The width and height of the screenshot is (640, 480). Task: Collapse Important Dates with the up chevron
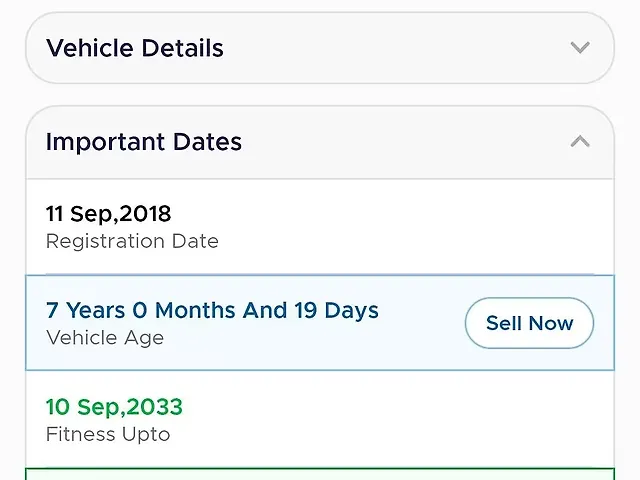(579, 142)
